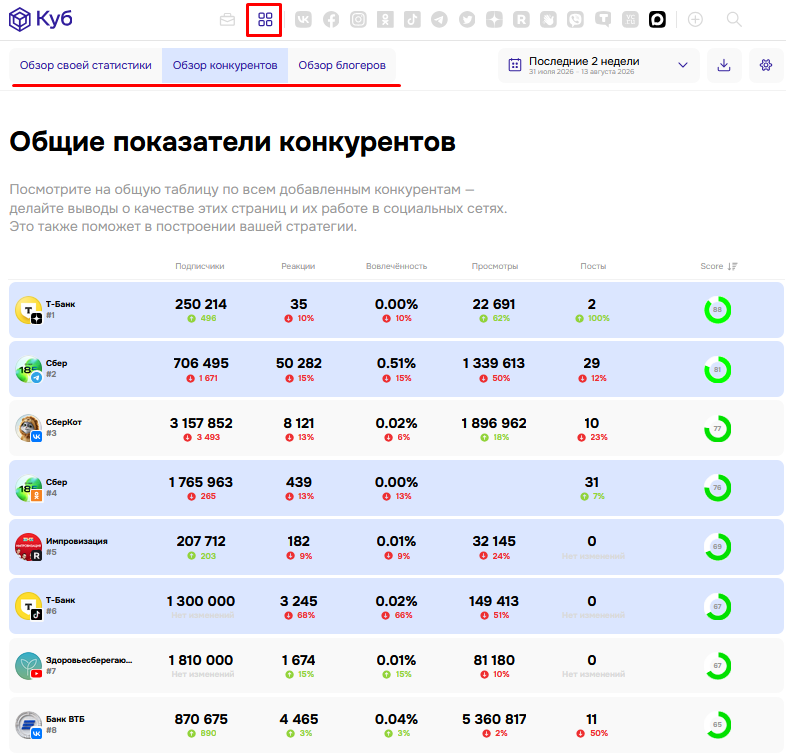Click Т-Банк #1 avatar
786x754 pixels.
click(29, 310)
